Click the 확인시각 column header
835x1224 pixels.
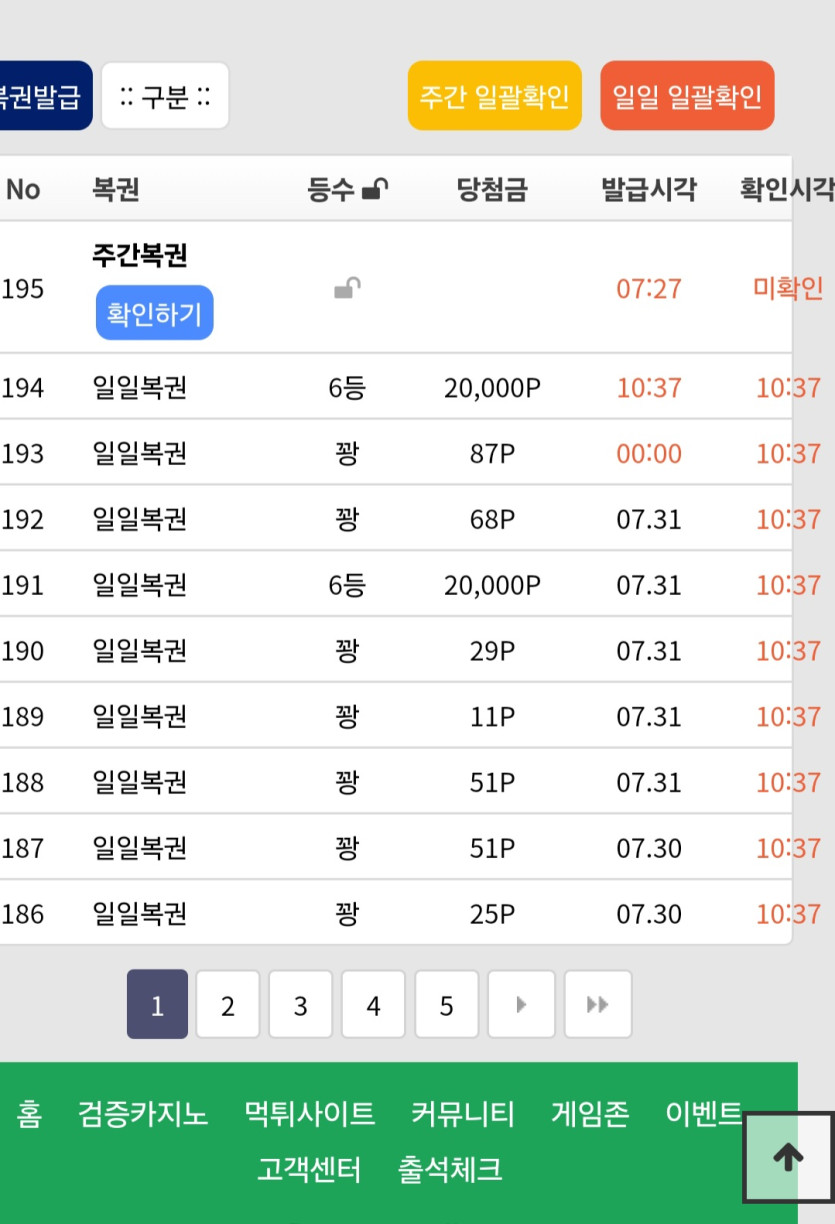pos(786,189)
